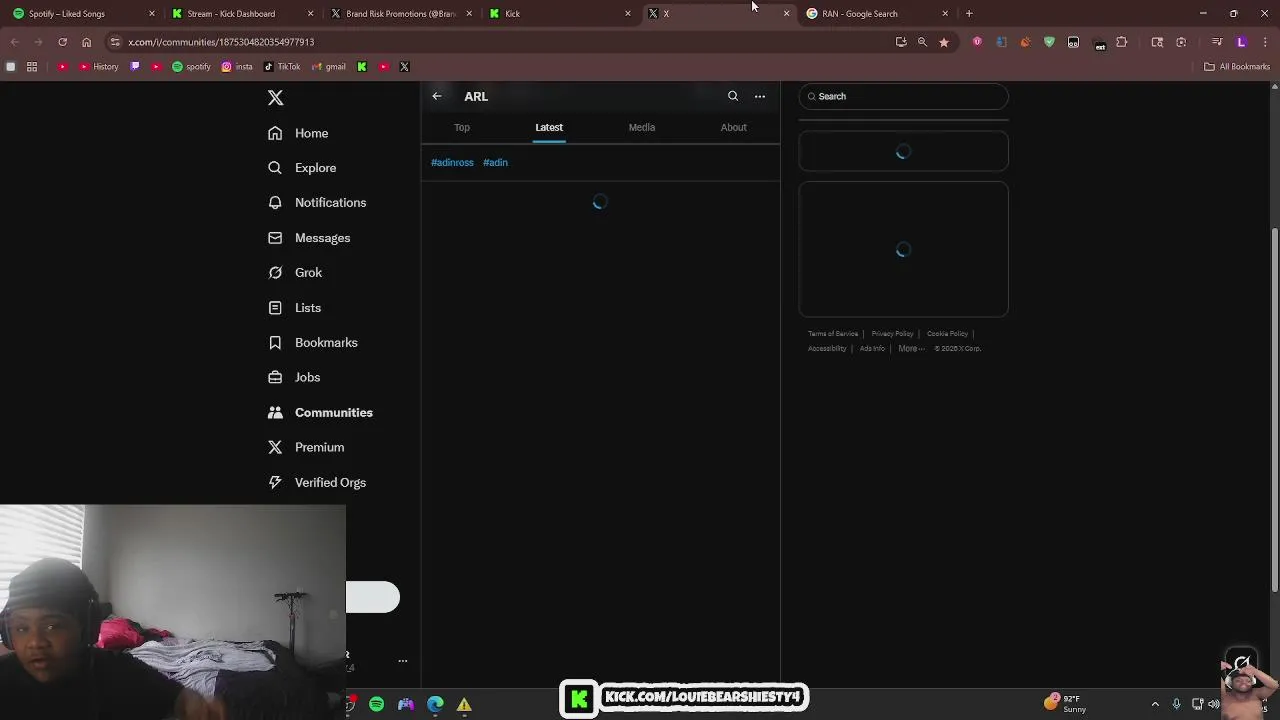This screenshot has height=720, width=1280.
Task: Open the spotify bookmark
Action: coord(192,67)
